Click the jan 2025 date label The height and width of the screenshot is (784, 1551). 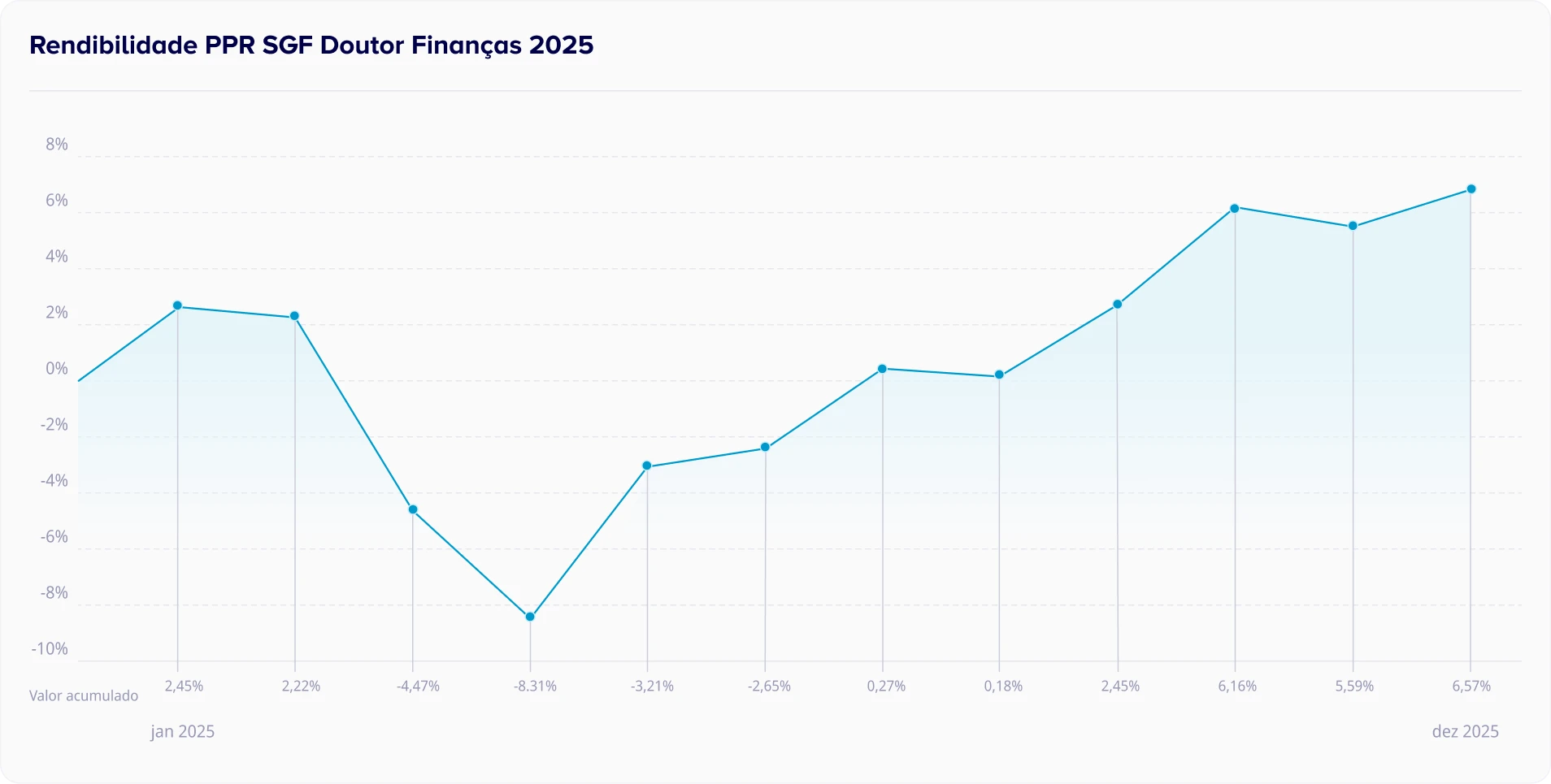tap(182, 731)
